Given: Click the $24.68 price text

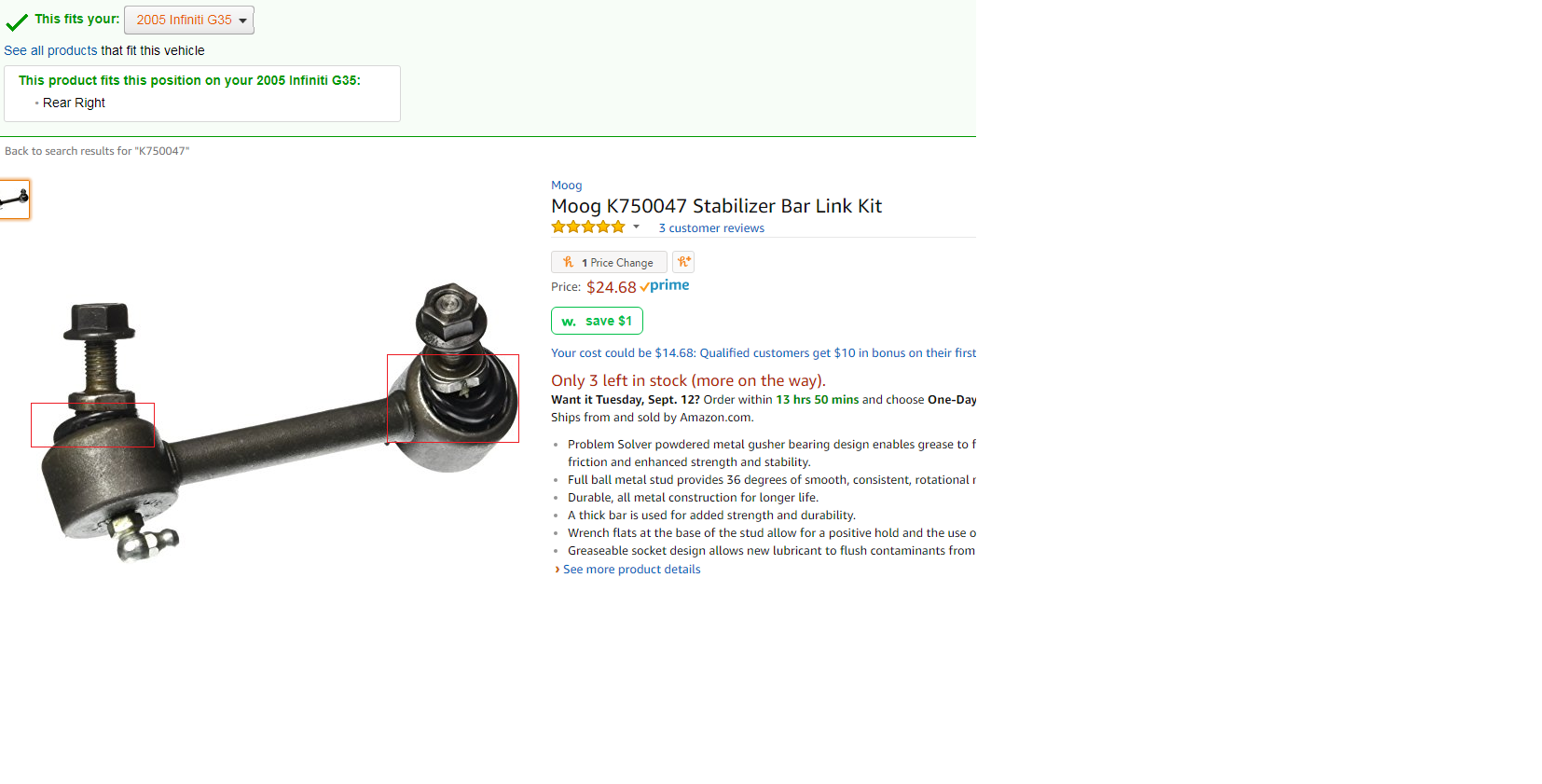Looking at the screenshot, I should 611,287.
